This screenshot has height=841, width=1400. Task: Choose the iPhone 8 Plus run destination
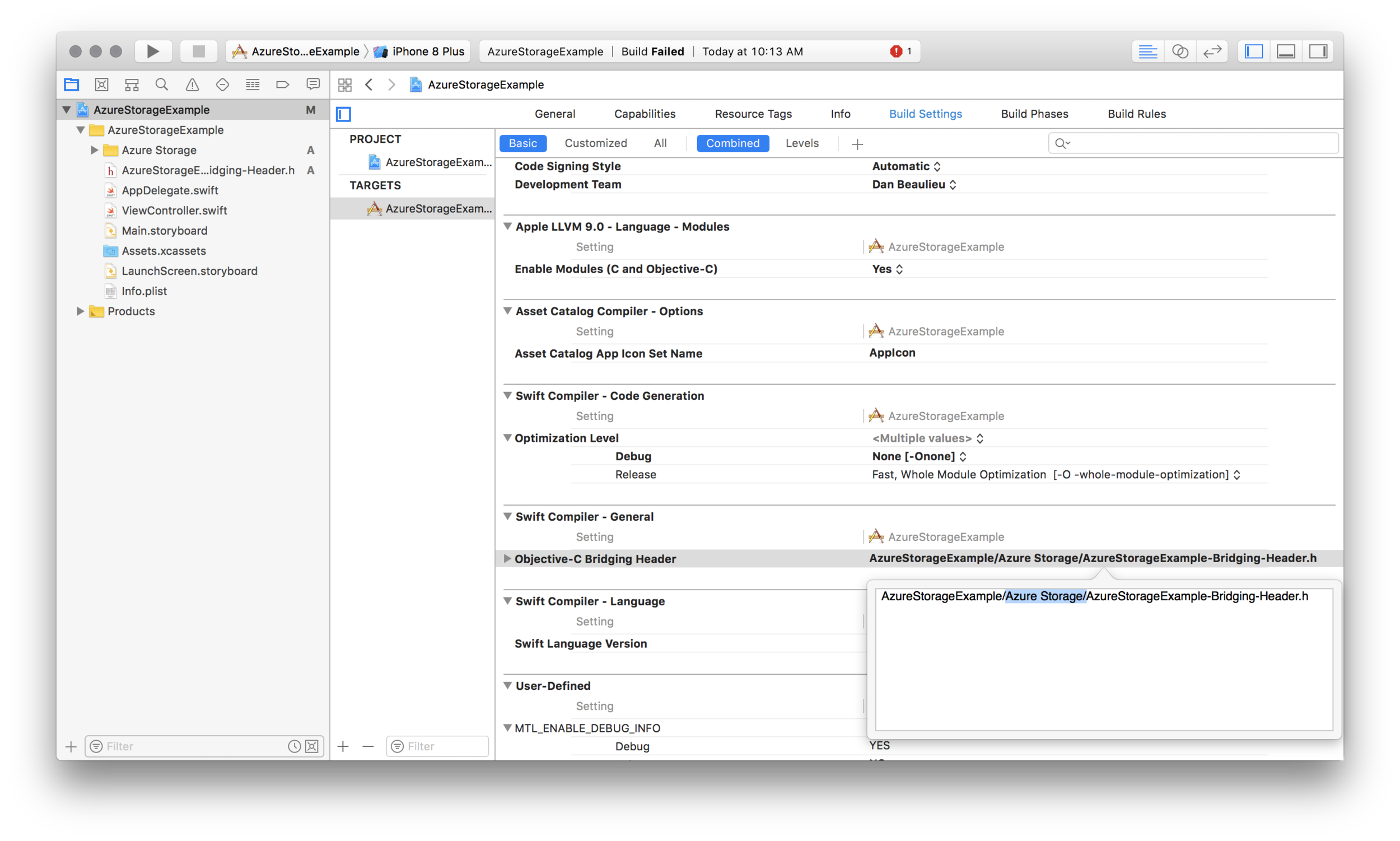pyautogui.click(x=419, y=51)
